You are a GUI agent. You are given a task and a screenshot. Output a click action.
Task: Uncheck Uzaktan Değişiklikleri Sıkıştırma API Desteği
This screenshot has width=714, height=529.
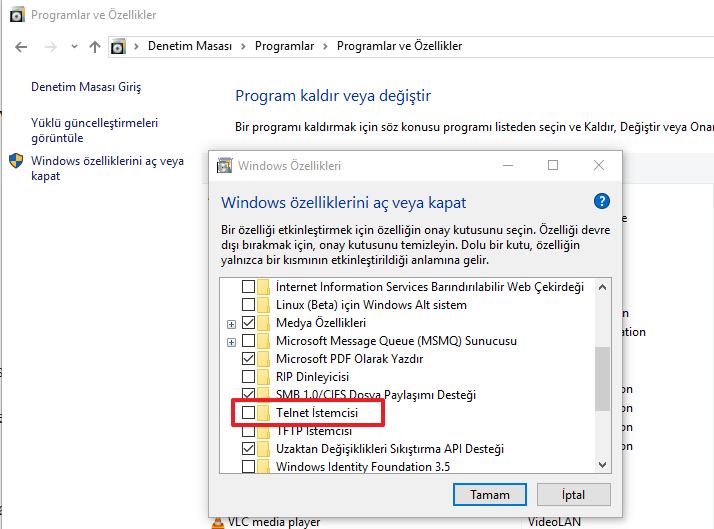click(x=248, y=448)
